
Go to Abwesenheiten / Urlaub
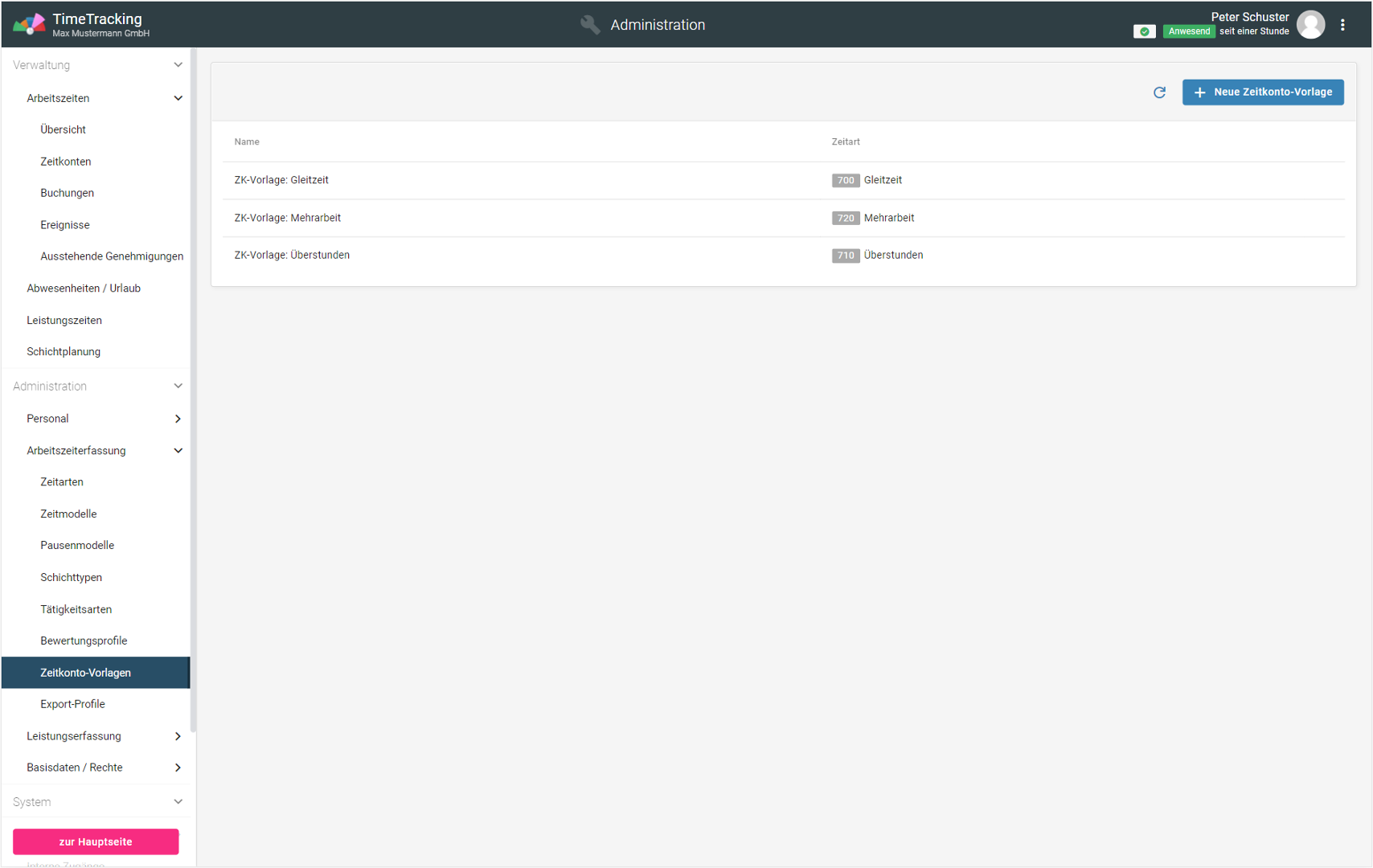(x=84, y=289)
